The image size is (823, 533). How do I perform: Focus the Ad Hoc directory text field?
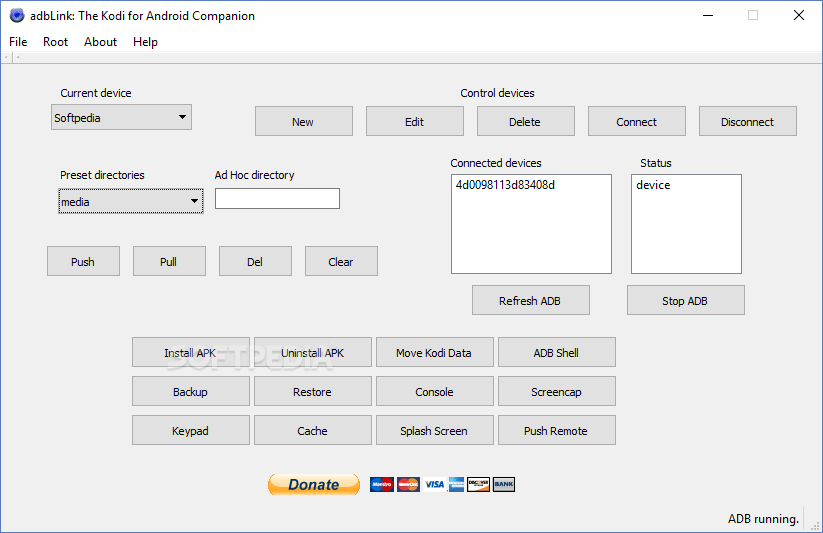277,199
